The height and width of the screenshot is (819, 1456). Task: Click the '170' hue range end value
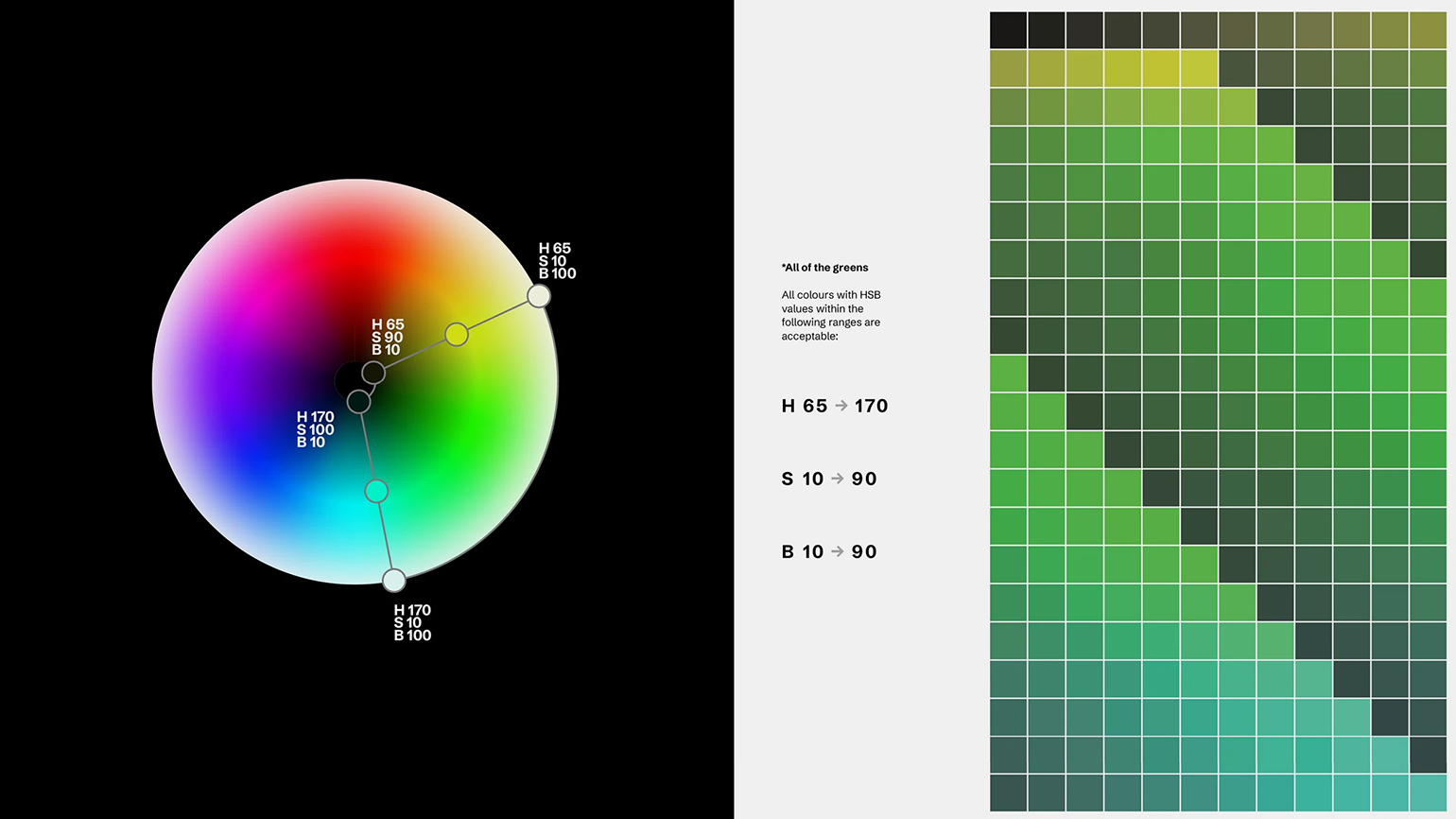pos(872,406)
